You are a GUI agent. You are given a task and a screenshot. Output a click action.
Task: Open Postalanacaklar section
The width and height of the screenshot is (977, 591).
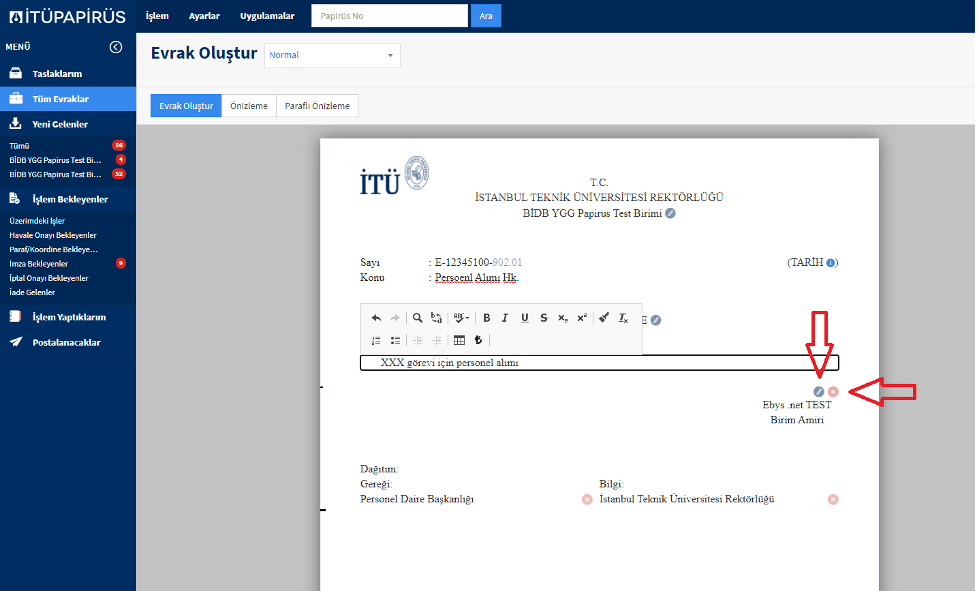click(68, 343)
